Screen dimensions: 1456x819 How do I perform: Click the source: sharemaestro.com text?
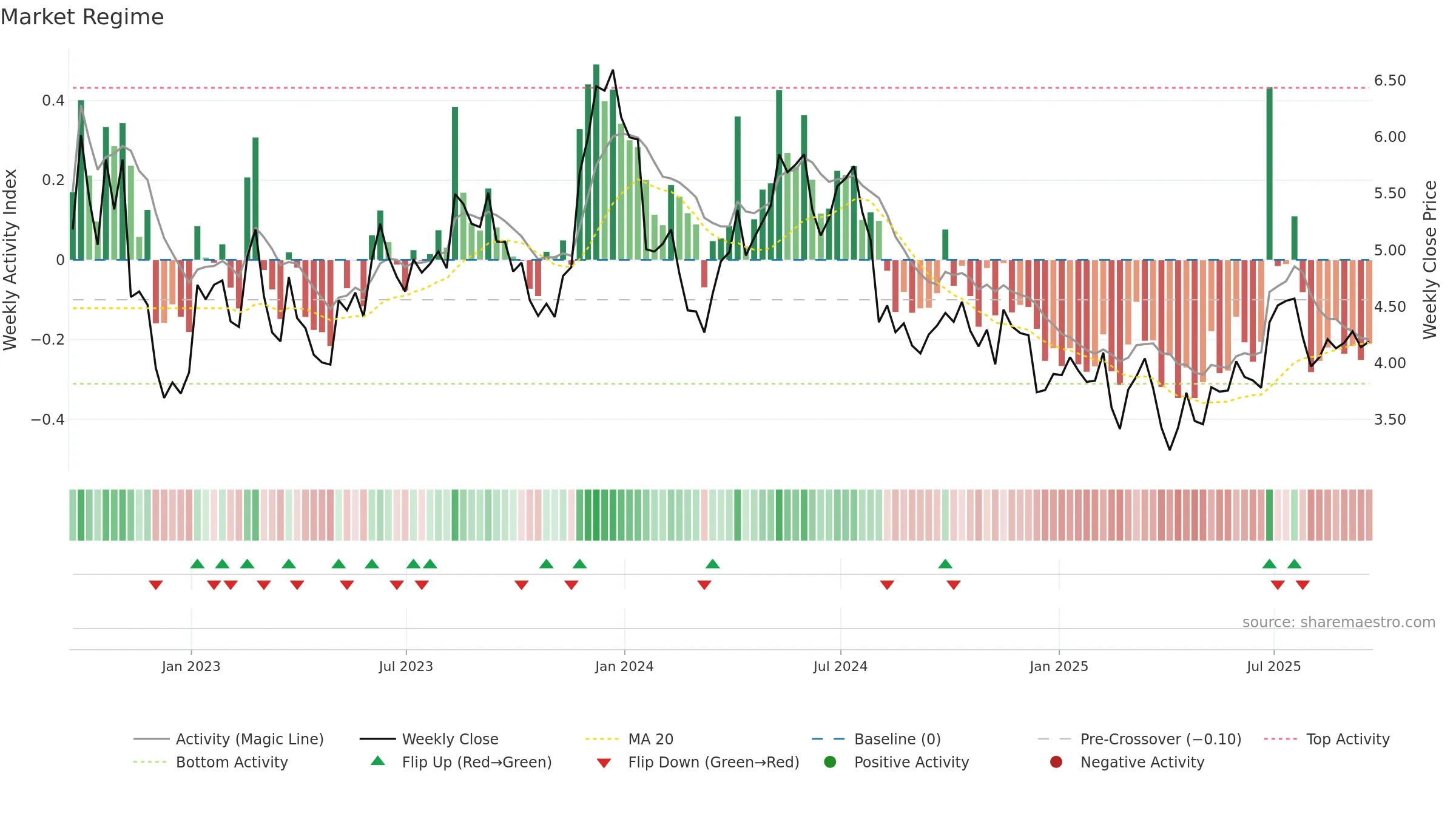(1339, 622)
